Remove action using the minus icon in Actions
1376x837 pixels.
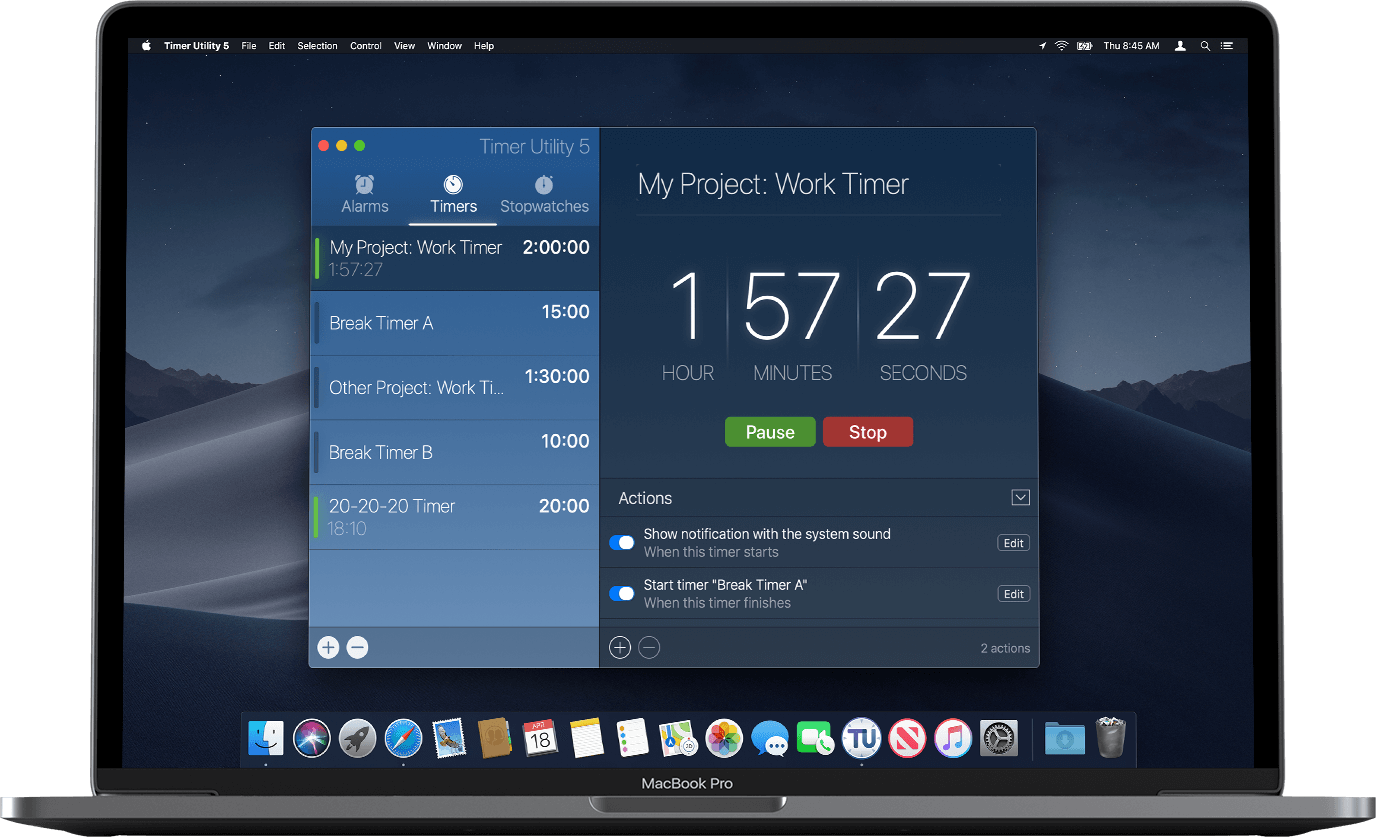click(649, 648)
